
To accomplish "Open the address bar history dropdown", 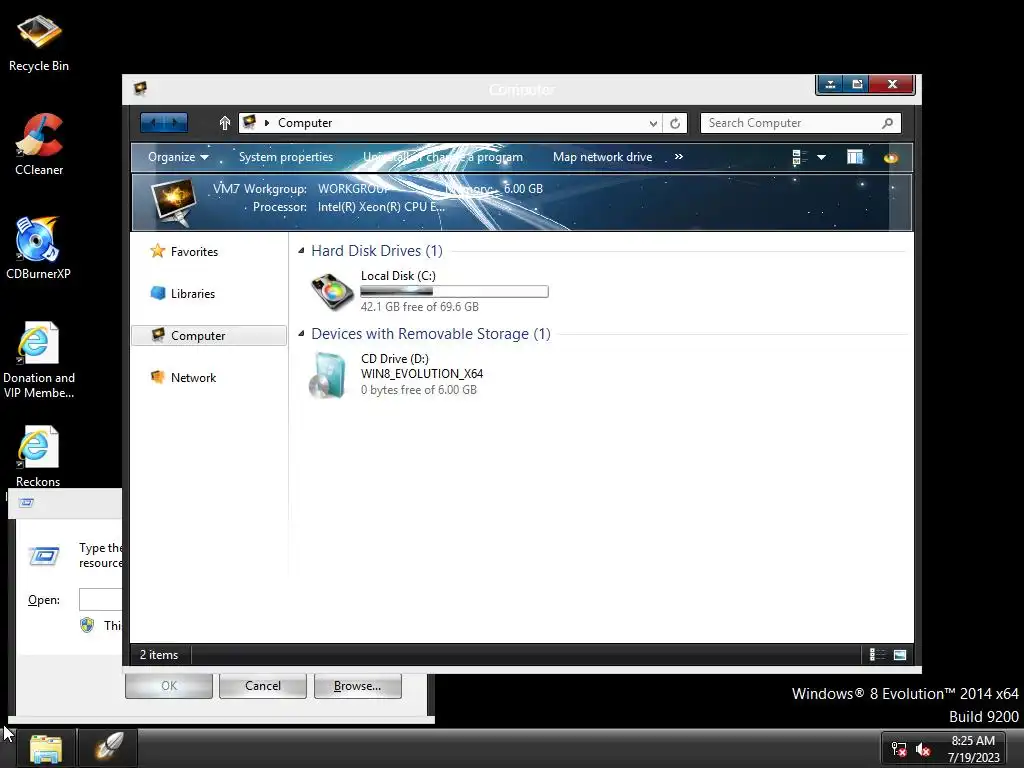I will coord(652,123).
